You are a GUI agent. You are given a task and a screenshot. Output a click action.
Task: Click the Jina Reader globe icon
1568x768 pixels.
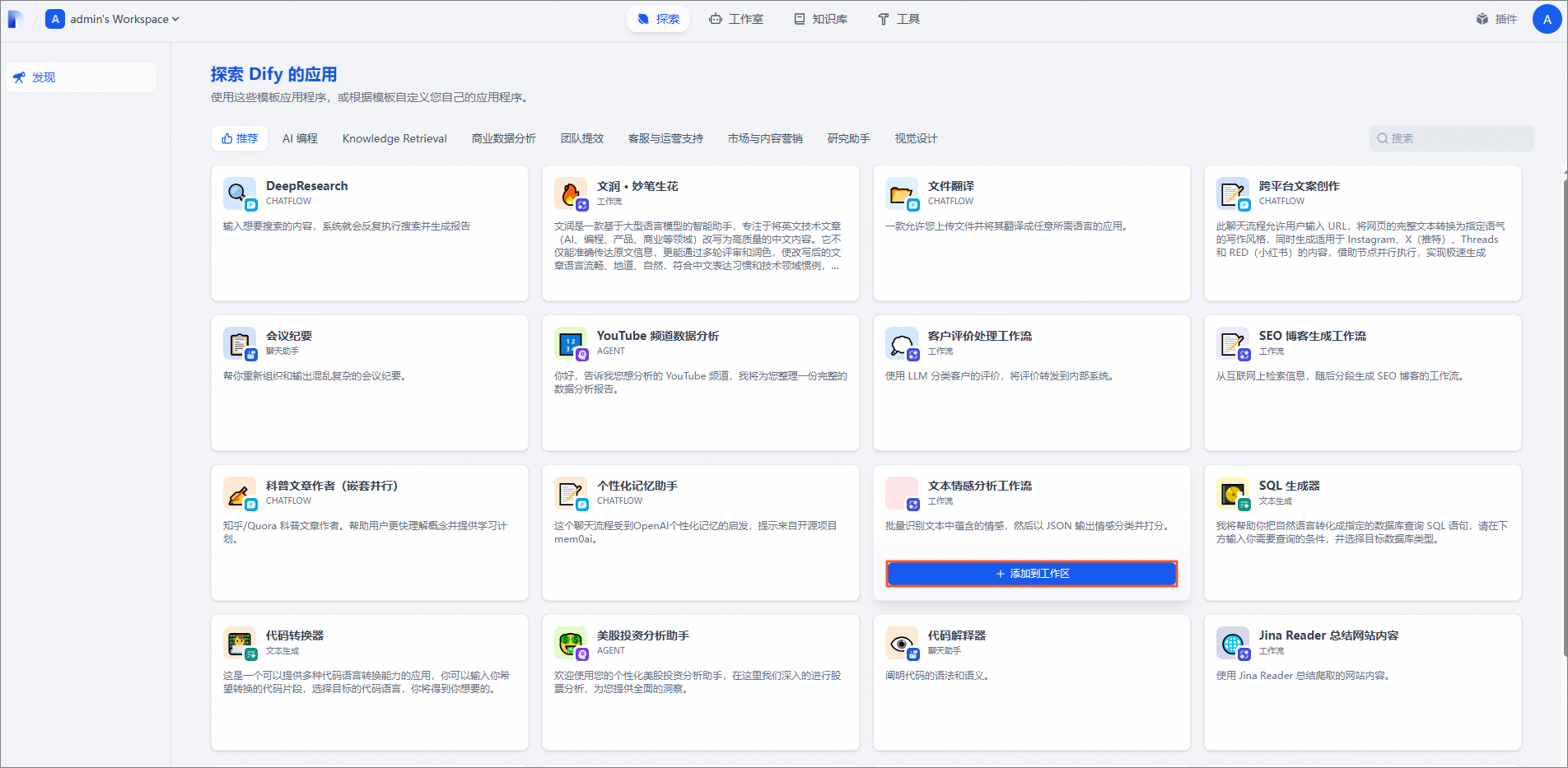(1232, 643)
